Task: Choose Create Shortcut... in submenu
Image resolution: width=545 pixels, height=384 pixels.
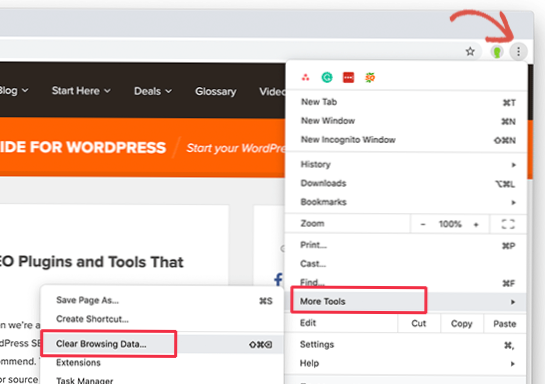Action: tap(162, 319)
